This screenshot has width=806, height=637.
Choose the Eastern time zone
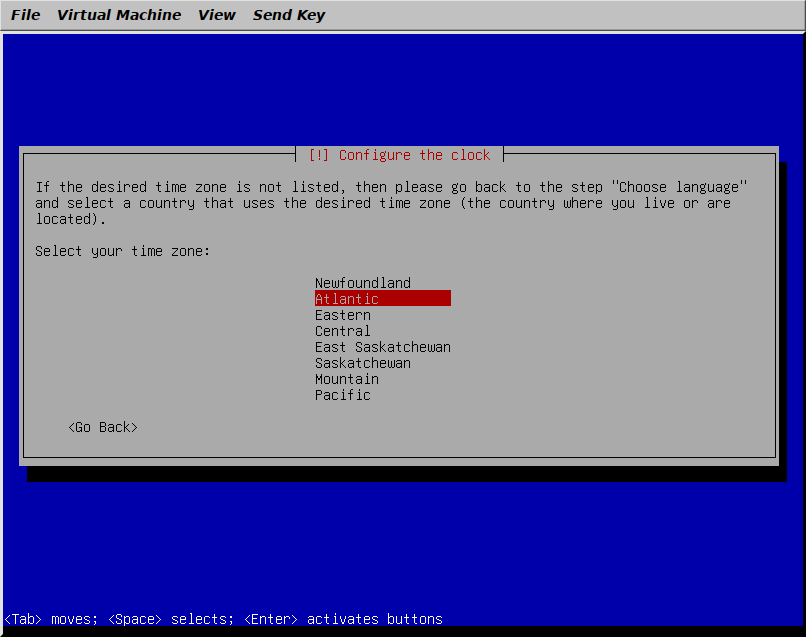[x=342, y=315]
